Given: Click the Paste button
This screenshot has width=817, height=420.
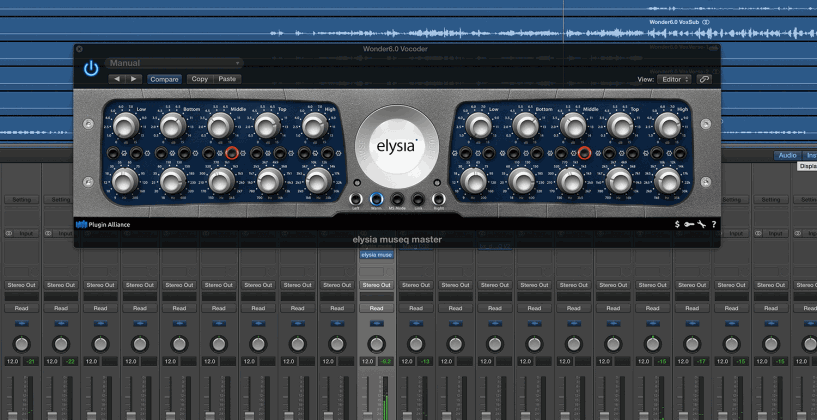Looking at the screenshot, I should tap(227, 79).
